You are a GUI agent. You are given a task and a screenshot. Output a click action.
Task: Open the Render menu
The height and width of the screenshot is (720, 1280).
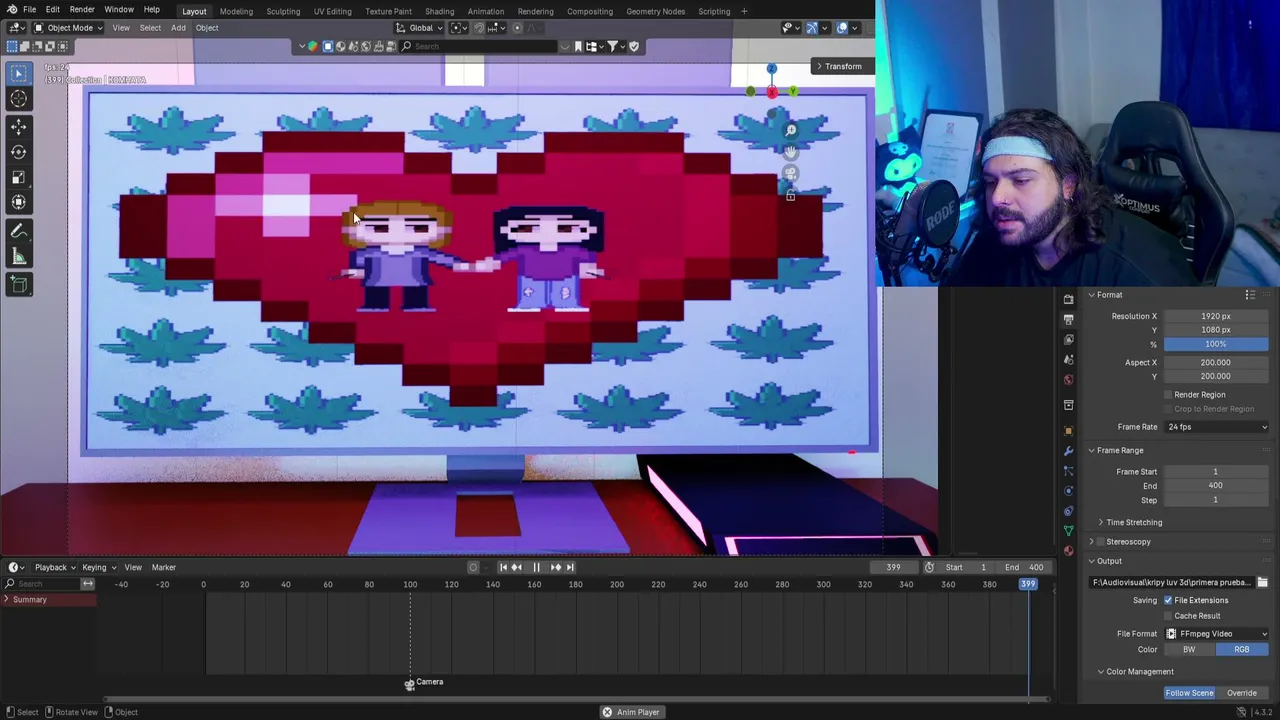click(82, 10)
